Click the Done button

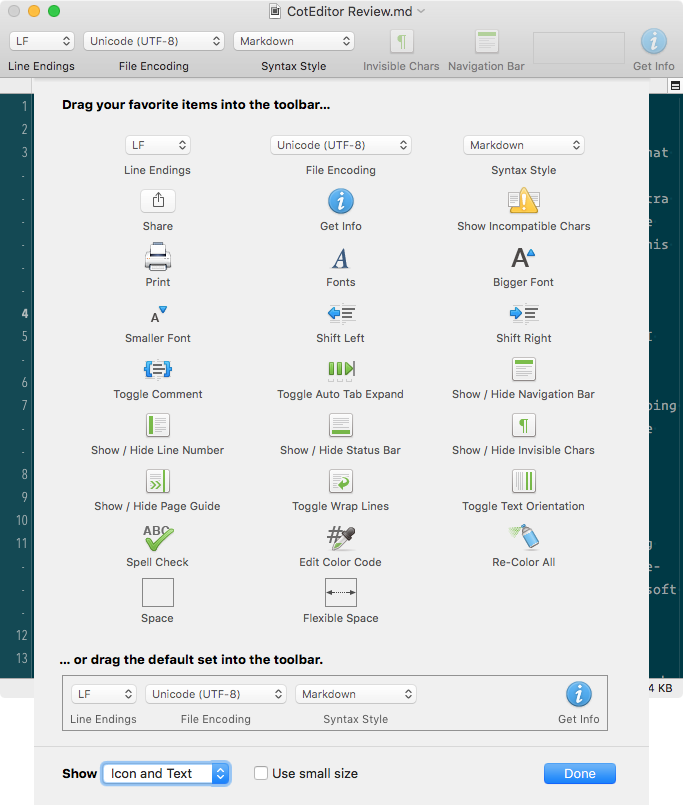580,773
